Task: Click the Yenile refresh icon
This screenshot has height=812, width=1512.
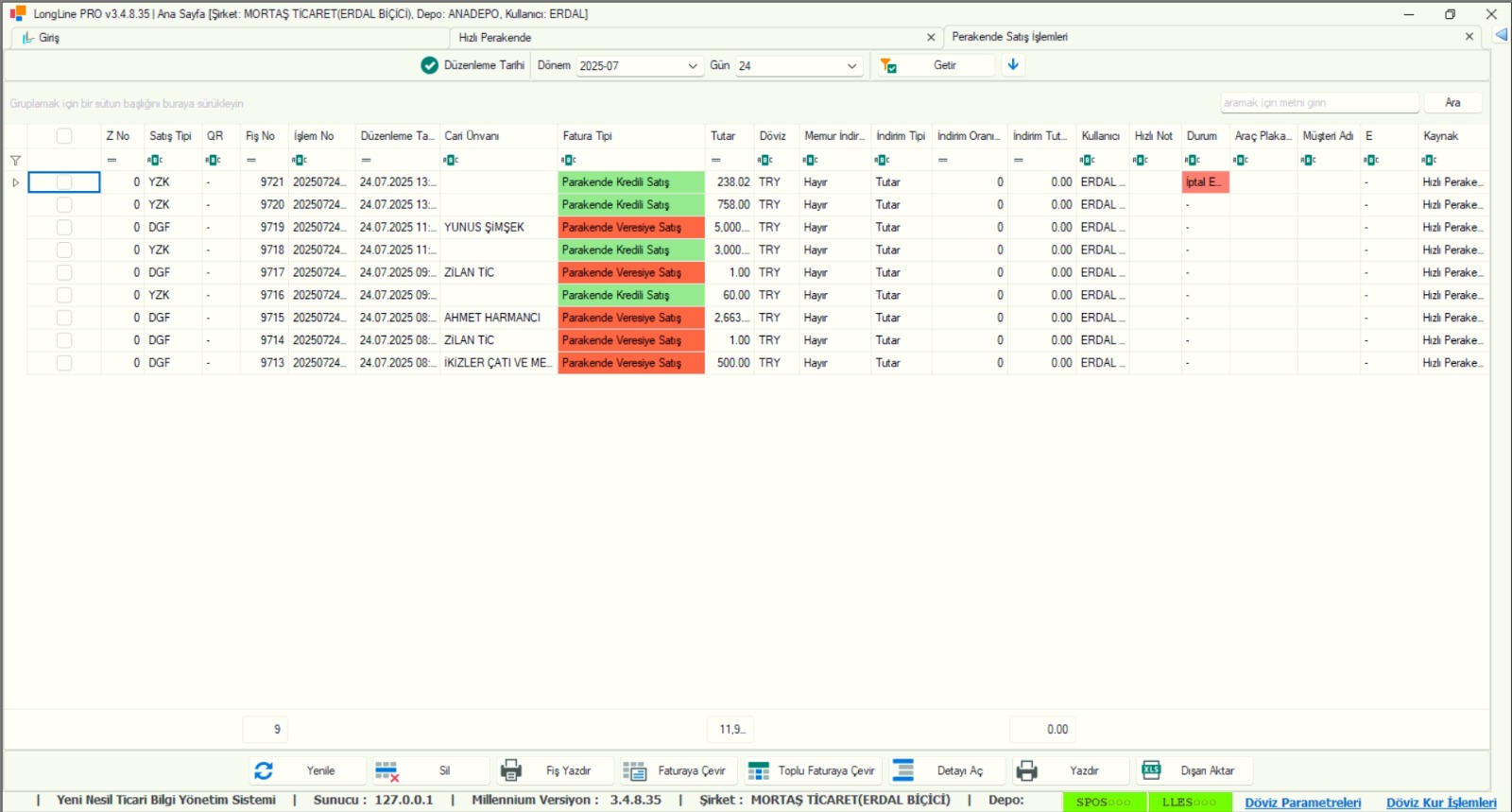Action: coord(264,770)
